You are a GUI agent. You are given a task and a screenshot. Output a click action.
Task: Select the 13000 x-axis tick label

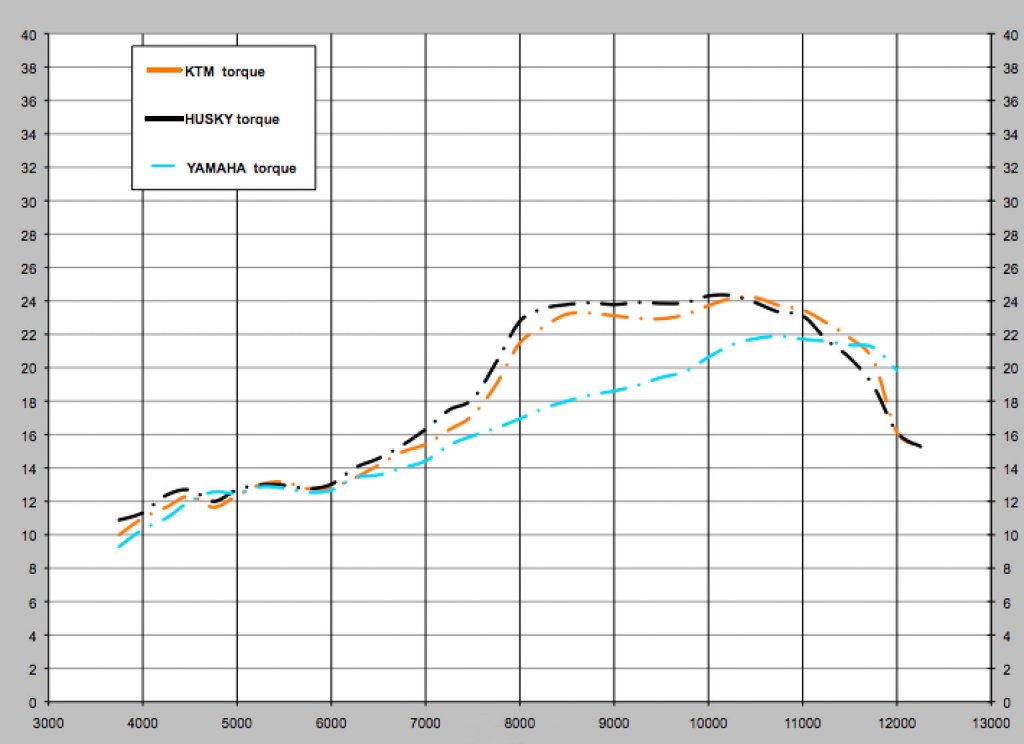point(990,722)
